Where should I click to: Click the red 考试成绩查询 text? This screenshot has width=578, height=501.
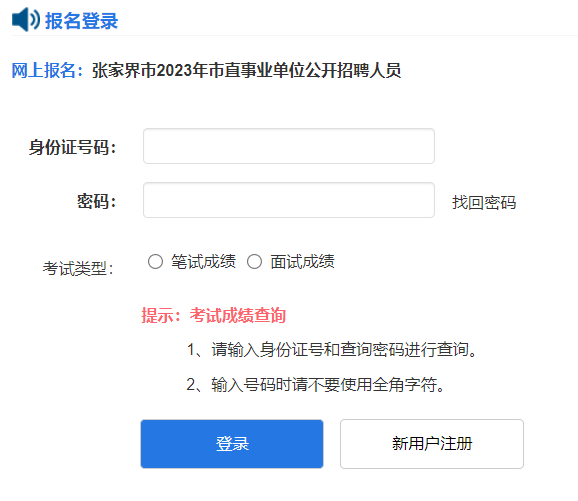click(238, 316)
